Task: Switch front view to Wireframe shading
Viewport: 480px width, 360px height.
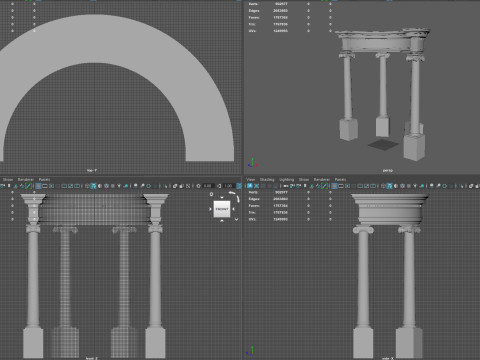Action: (87, 186)
